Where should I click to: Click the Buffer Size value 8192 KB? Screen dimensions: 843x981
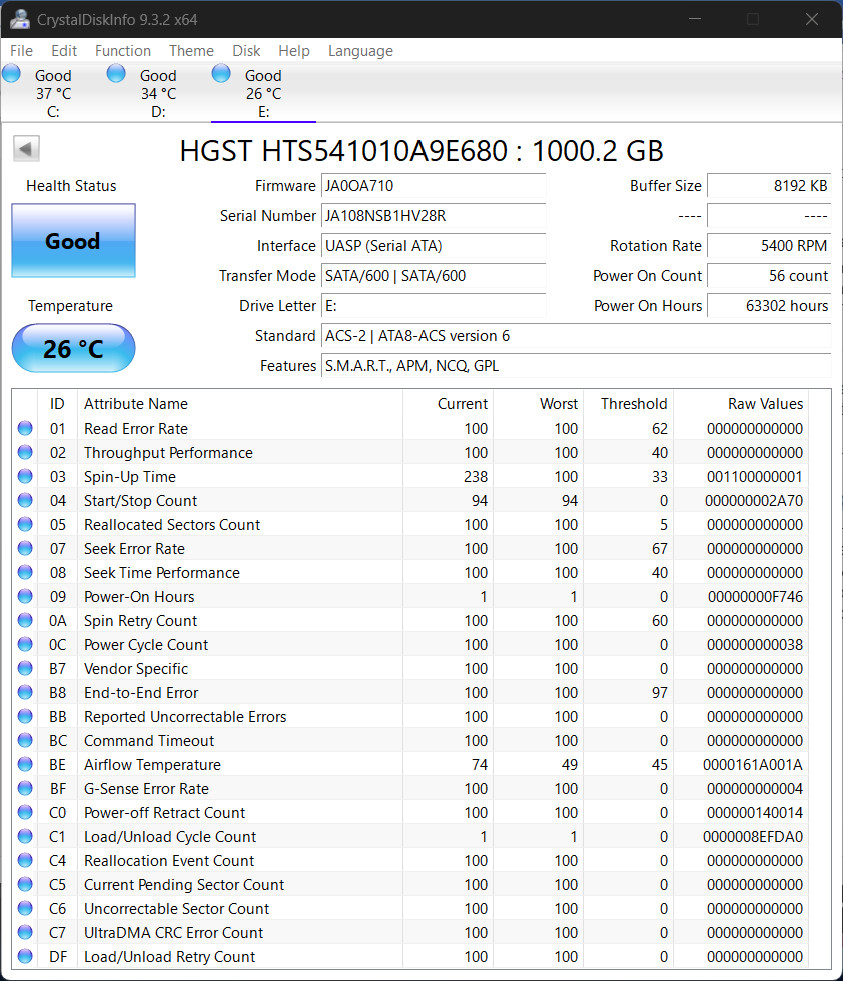point(769,186)
